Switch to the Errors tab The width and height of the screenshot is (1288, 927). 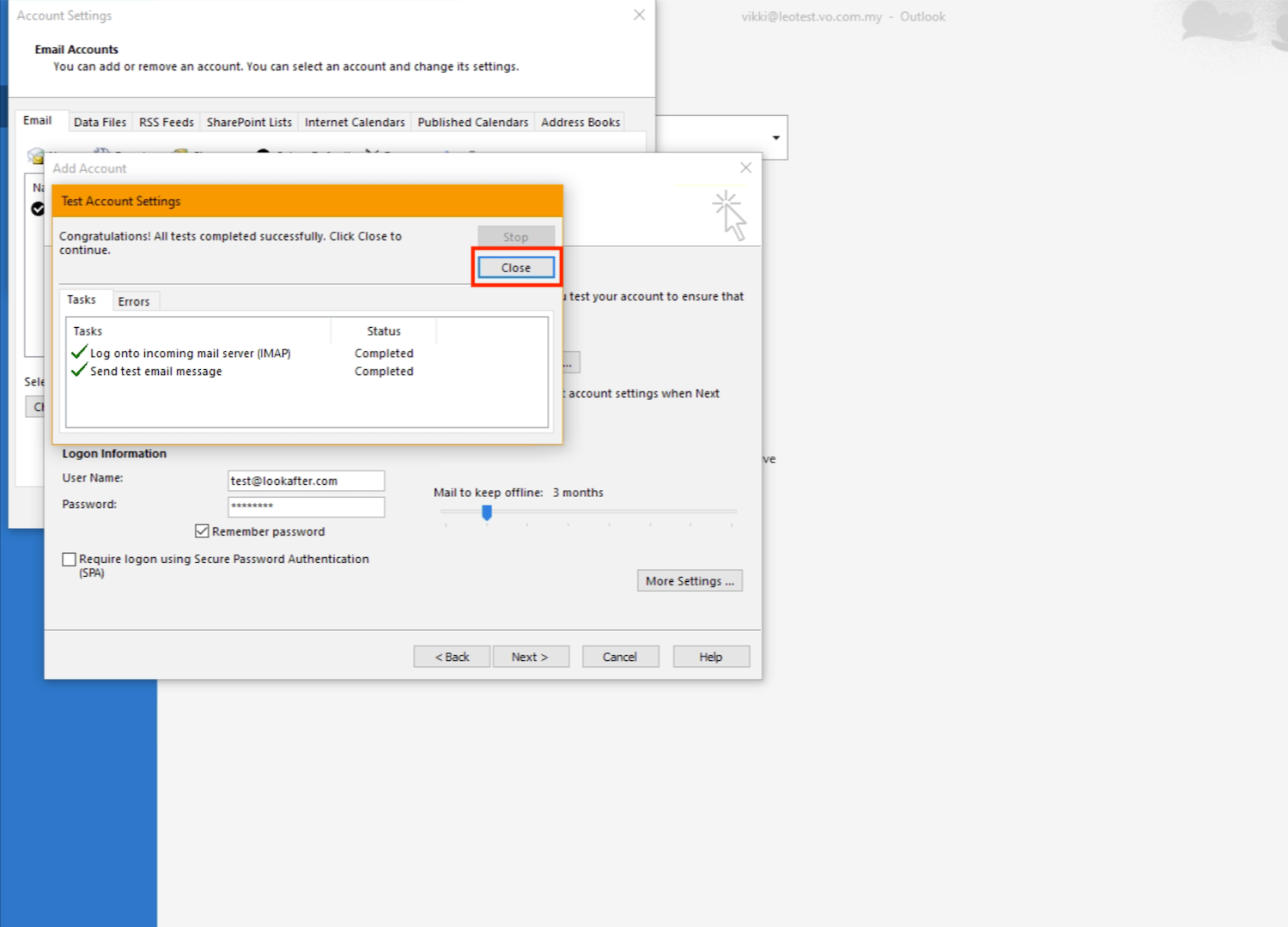point(134,301)
